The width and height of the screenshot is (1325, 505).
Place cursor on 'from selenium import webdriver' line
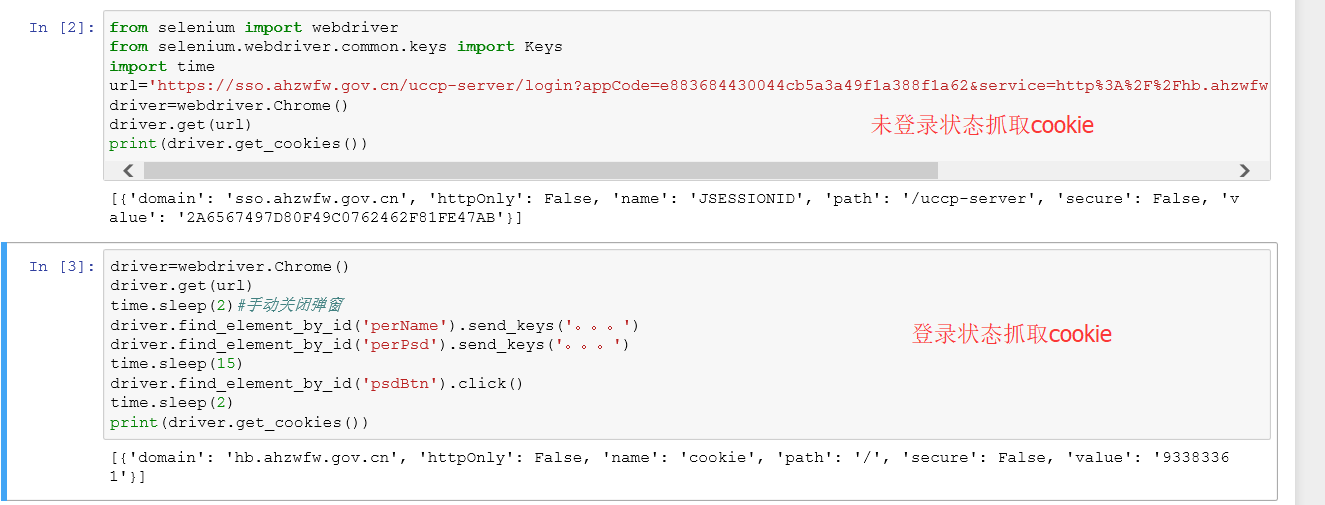254,28
